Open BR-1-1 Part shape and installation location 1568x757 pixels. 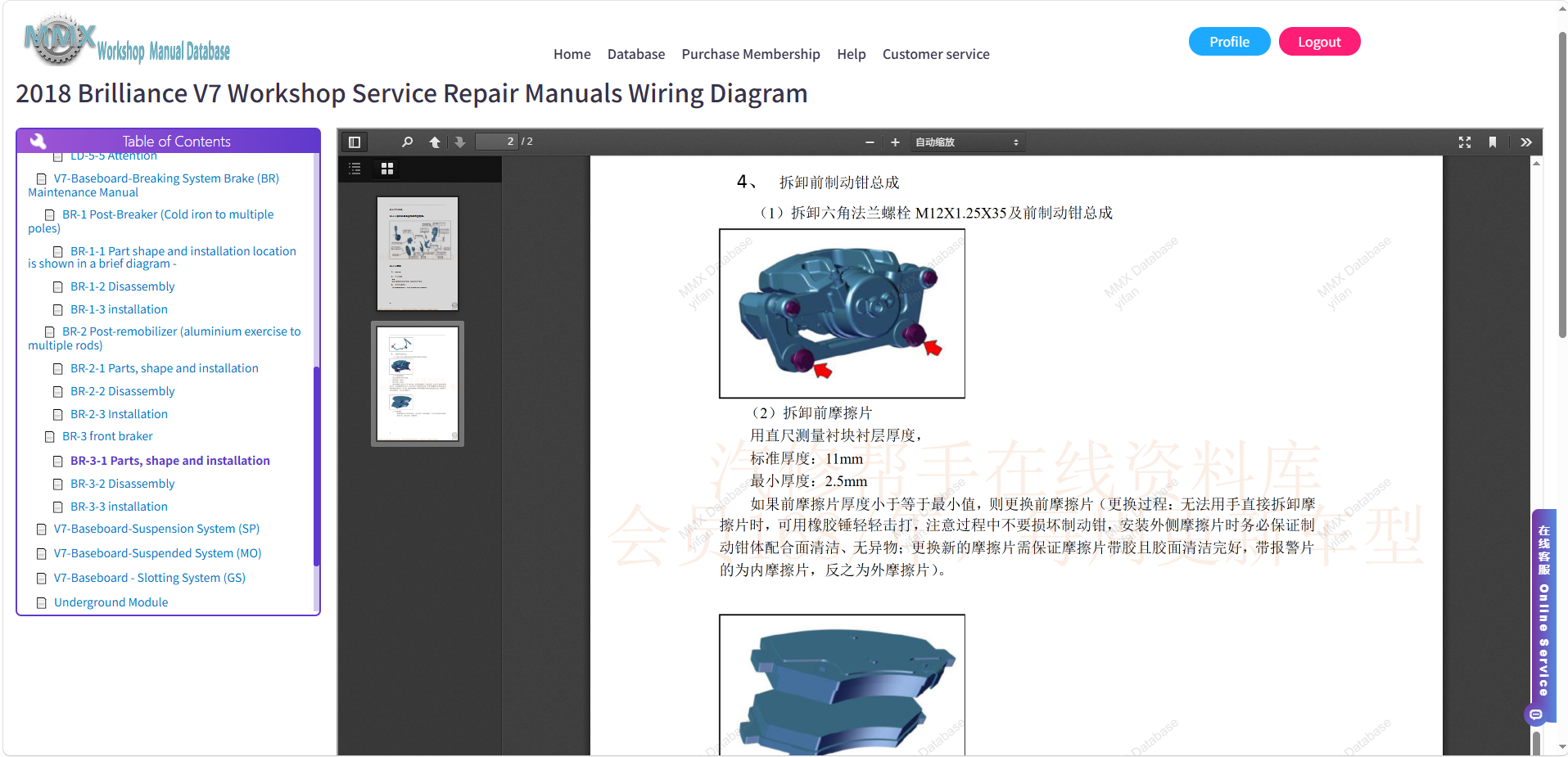(162, 257)
